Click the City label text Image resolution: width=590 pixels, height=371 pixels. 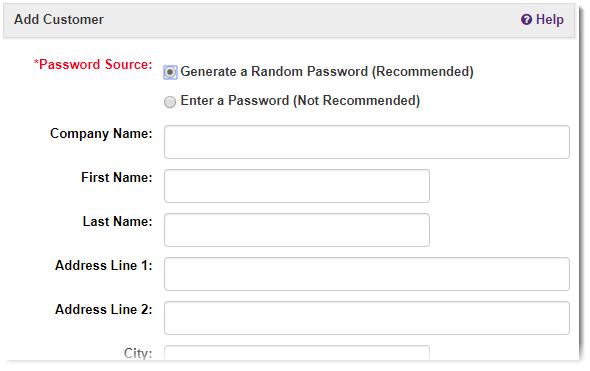(138, 353)
